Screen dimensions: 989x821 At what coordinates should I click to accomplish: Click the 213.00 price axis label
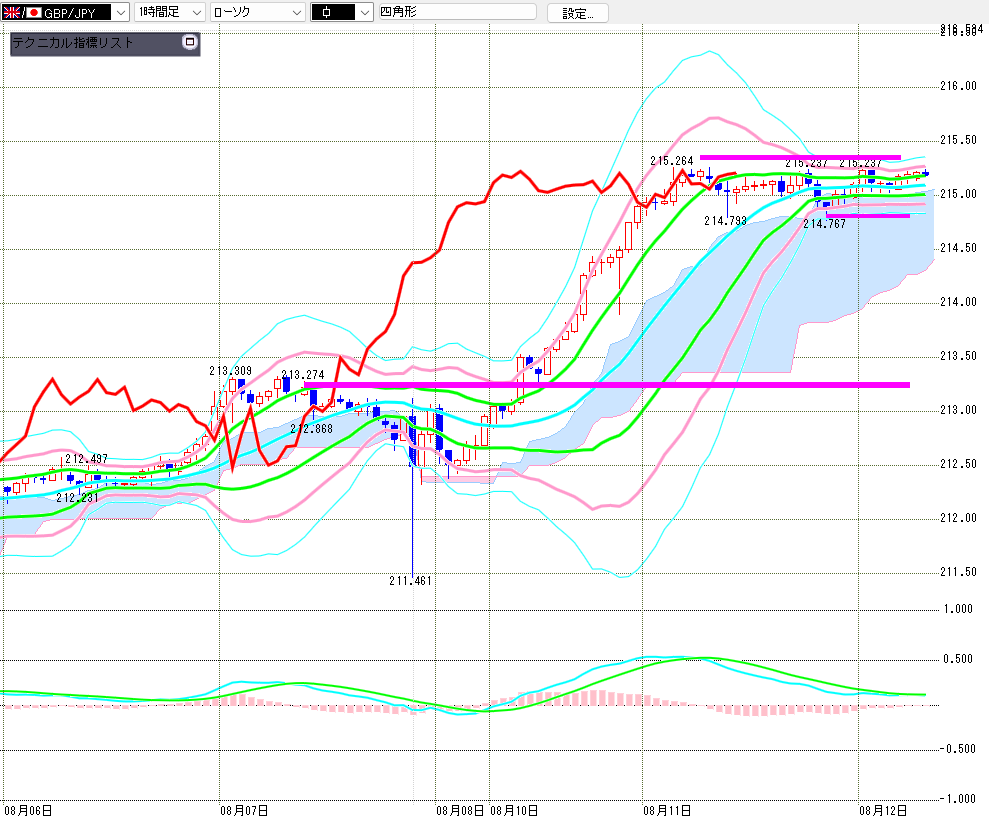(x=958, y=410)
